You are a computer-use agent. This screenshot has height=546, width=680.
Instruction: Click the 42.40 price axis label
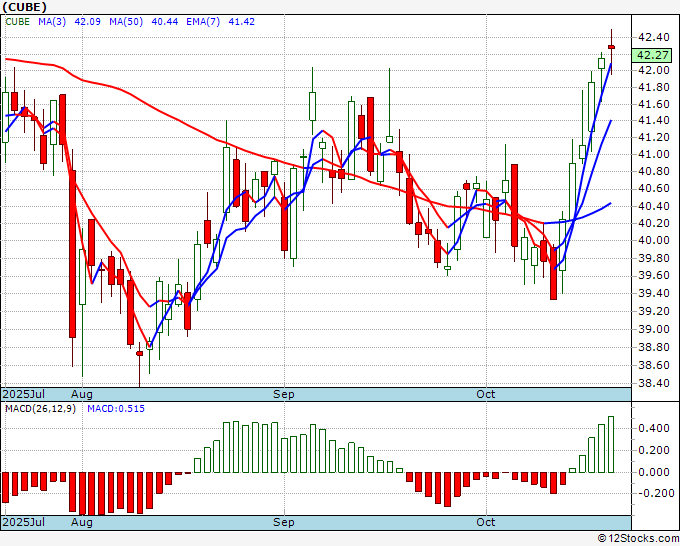point(654,37)
